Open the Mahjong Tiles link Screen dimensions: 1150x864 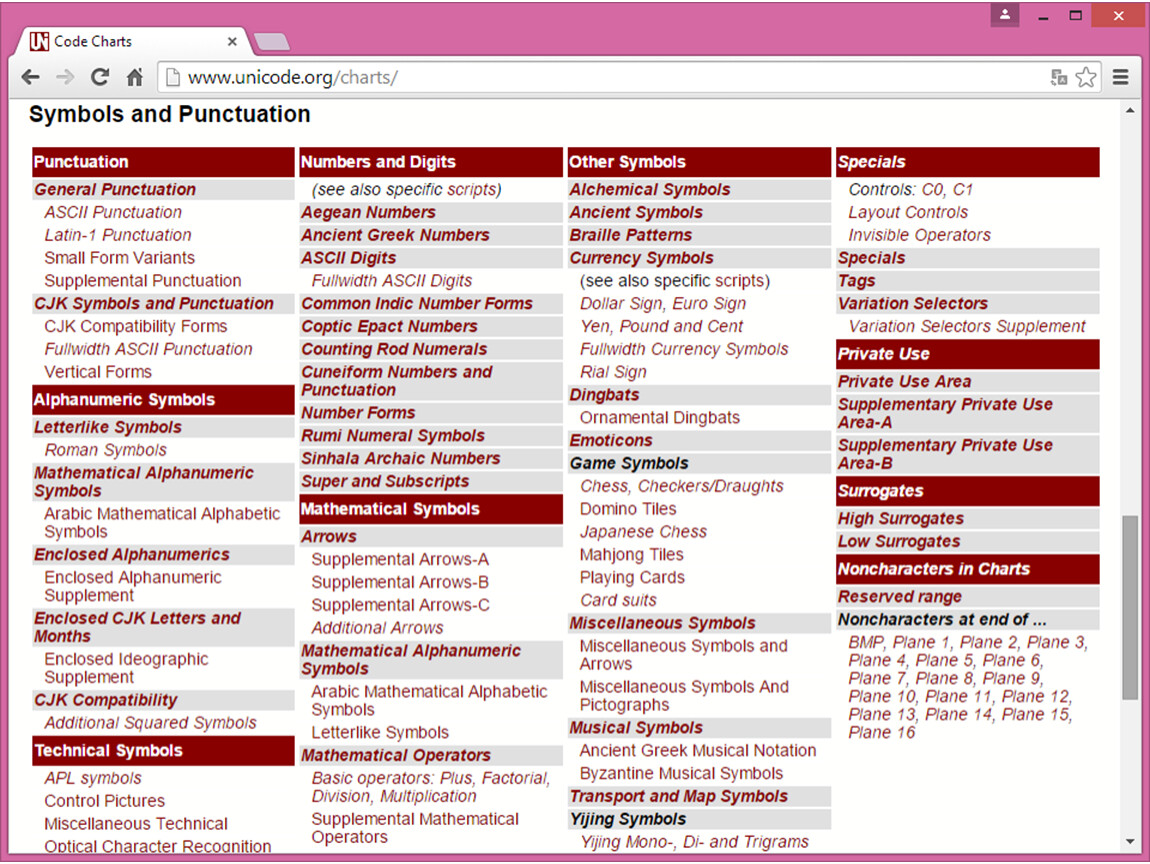[x=631, y=555]
